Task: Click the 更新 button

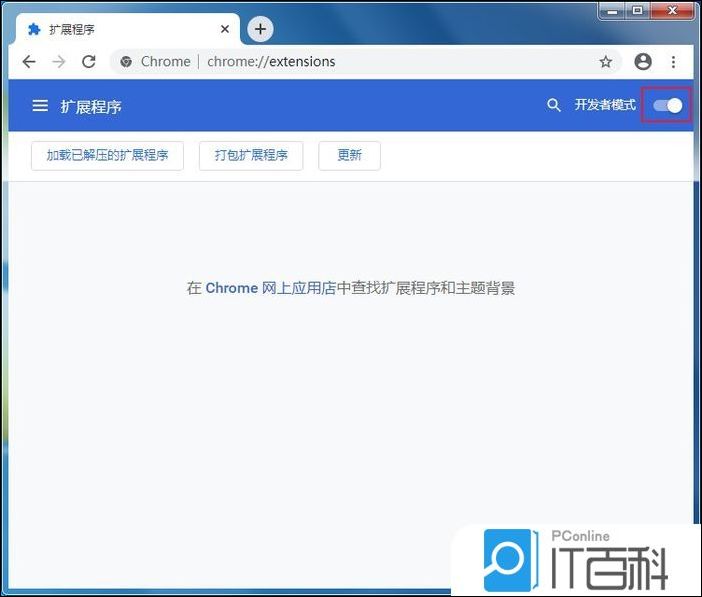Action: pyautogui.click(x=350, y=155)
